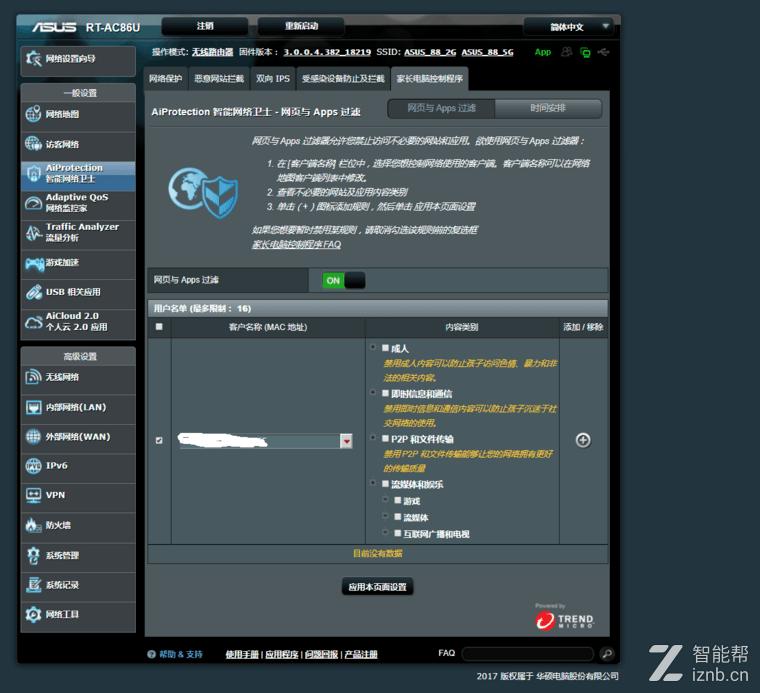Expand the 流媒体 sub-node
Screen dimensions: 760x693
click(x=385, y=516)
